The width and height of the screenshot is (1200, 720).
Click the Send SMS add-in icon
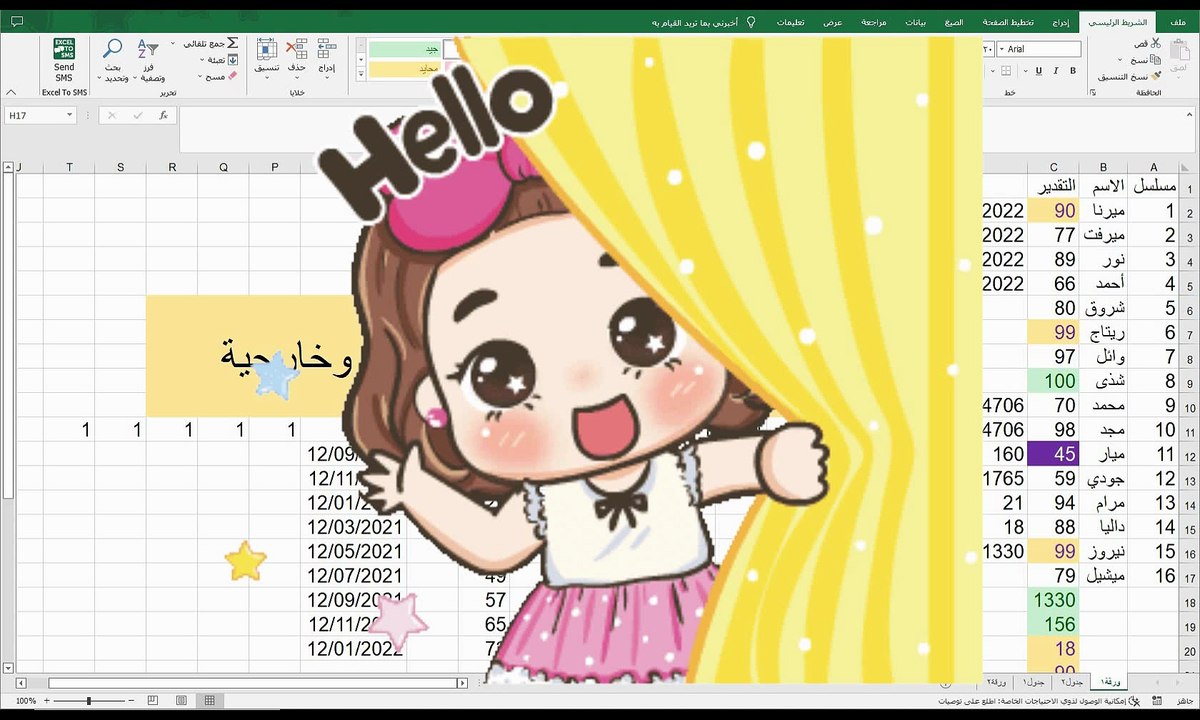[x=64, y=51]
